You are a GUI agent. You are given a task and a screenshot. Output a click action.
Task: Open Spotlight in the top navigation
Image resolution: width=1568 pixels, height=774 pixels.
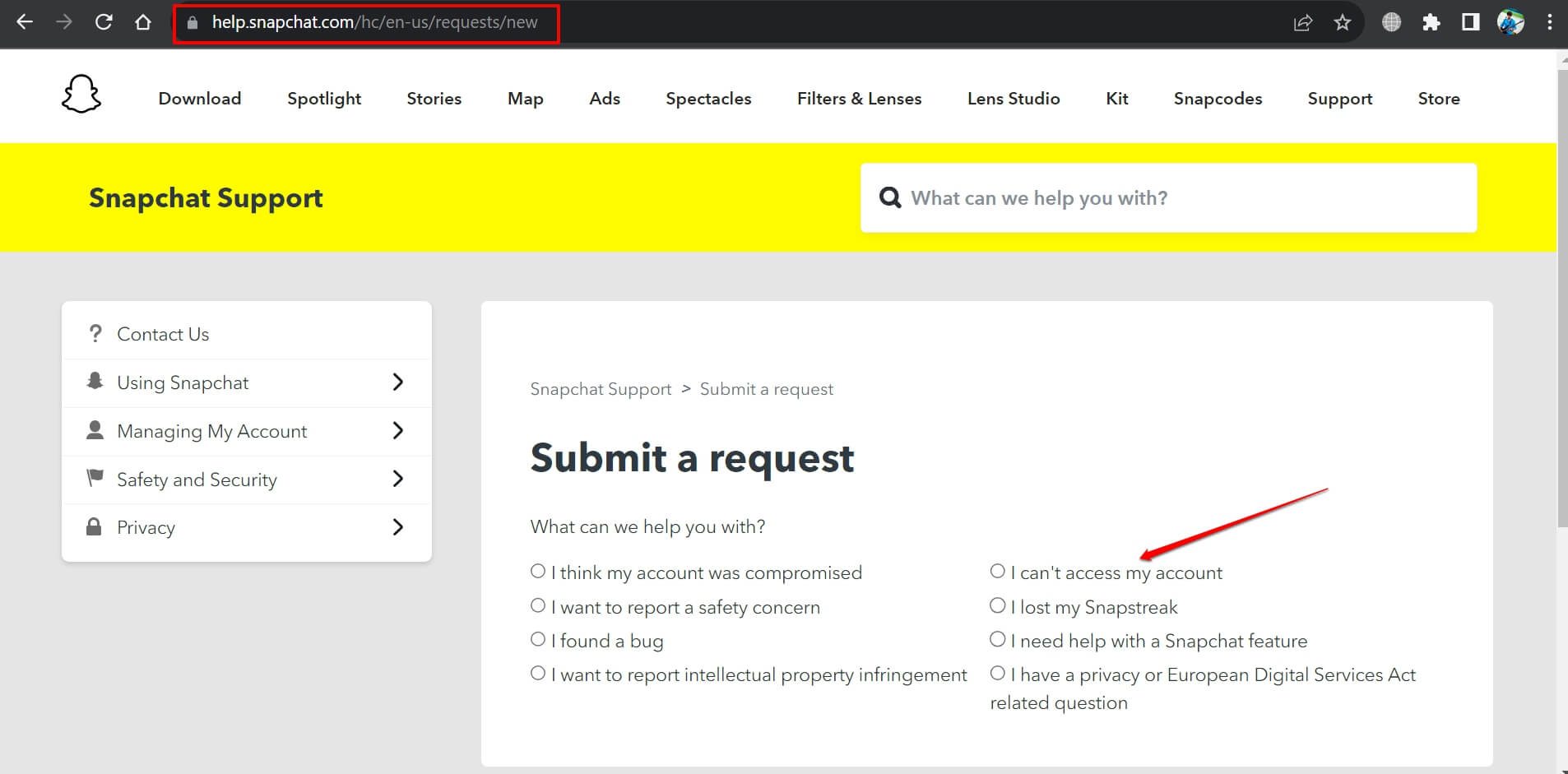pyautogui.click(x=324, y=99)
